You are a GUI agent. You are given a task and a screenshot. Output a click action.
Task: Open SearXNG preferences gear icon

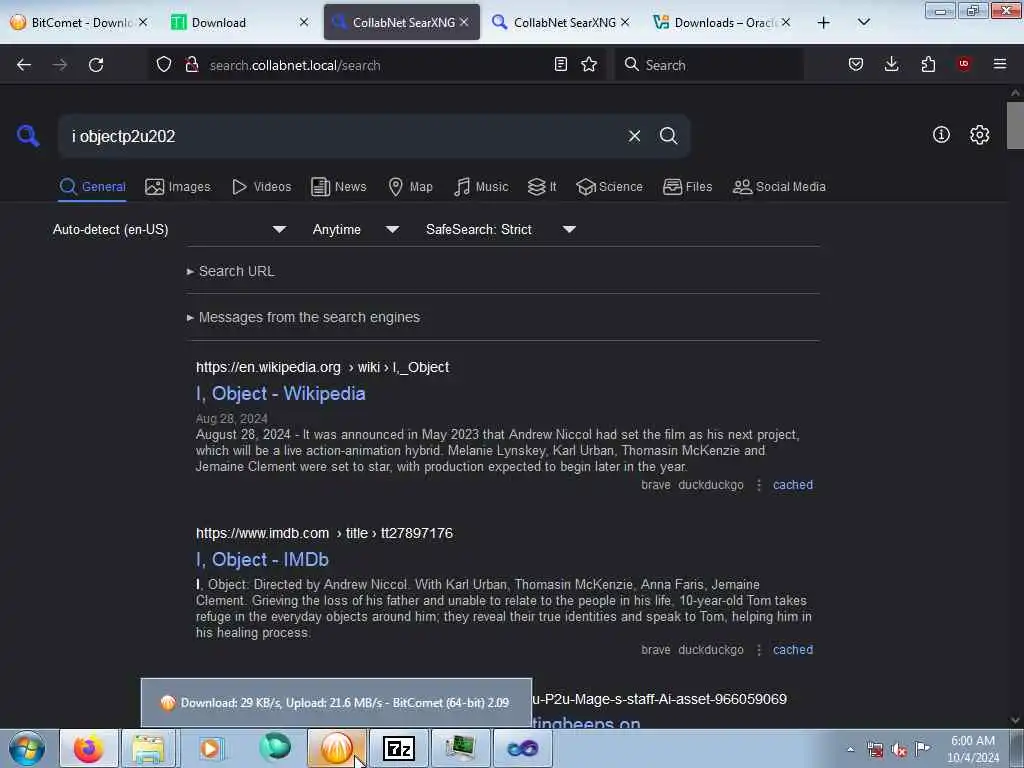(x=979, y=135)
